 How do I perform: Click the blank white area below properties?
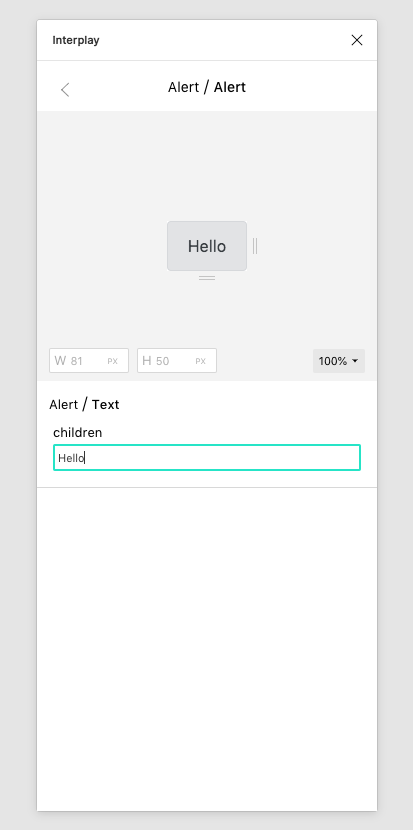pos(207,648)
